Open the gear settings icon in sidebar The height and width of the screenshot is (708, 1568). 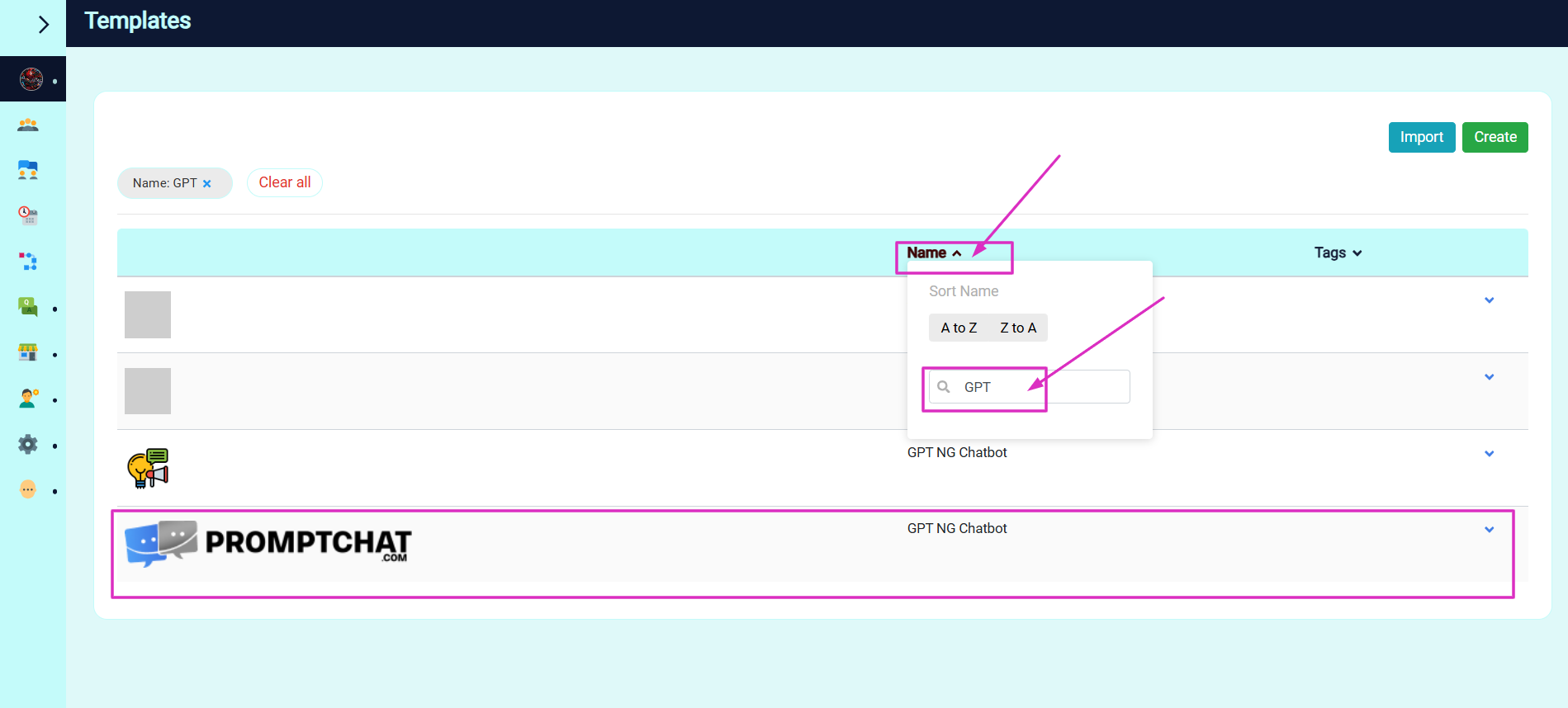point(28,445)
